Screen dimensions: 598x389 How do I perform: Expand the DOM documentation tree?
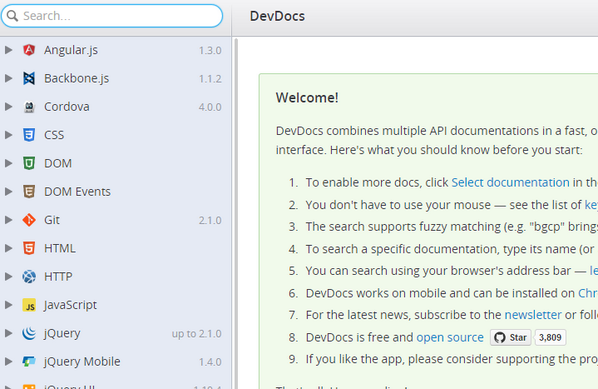(x=8, y=163)
